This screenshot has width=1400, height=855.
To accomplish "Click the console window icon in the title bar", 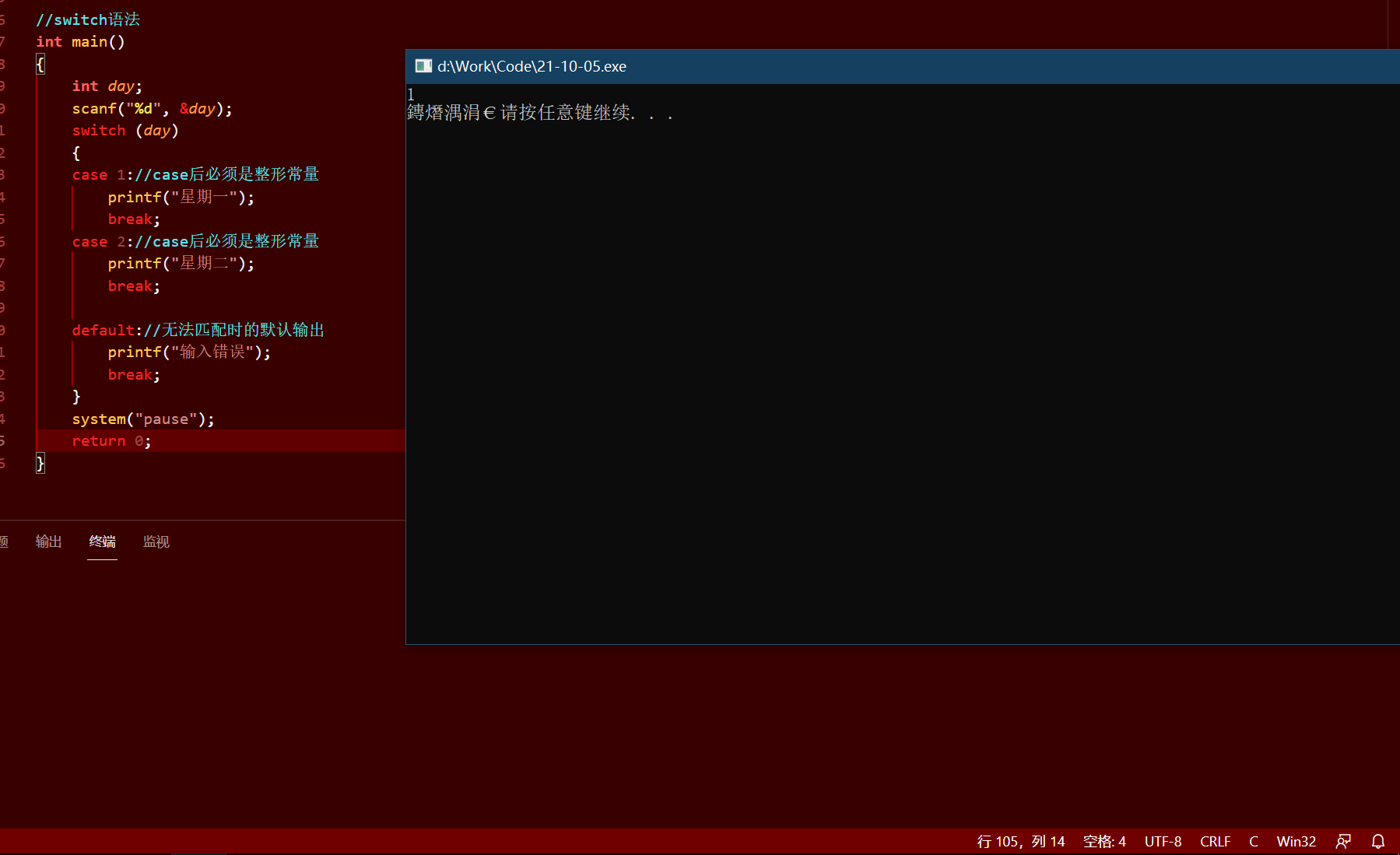I will [423, 66].
